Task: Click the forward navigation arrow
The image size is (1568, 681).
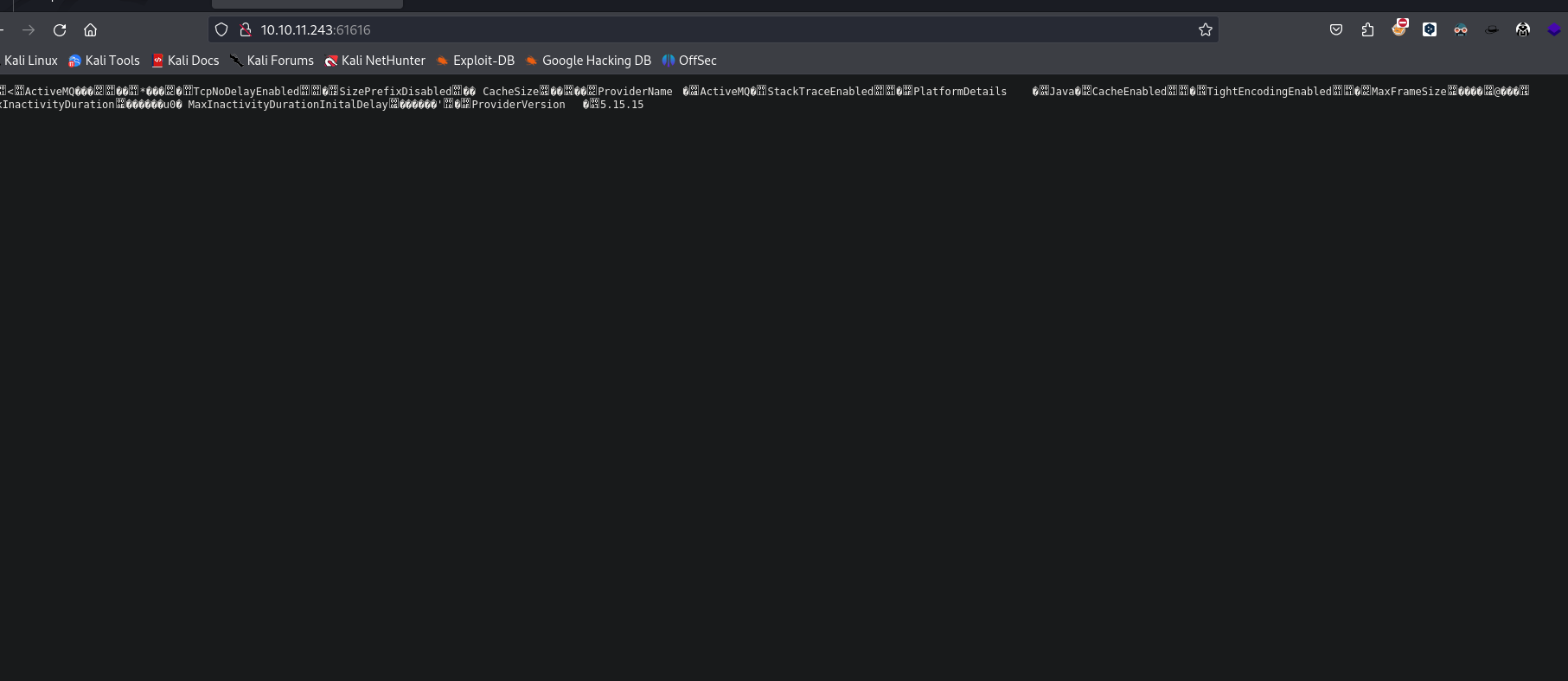Action: 29,30
